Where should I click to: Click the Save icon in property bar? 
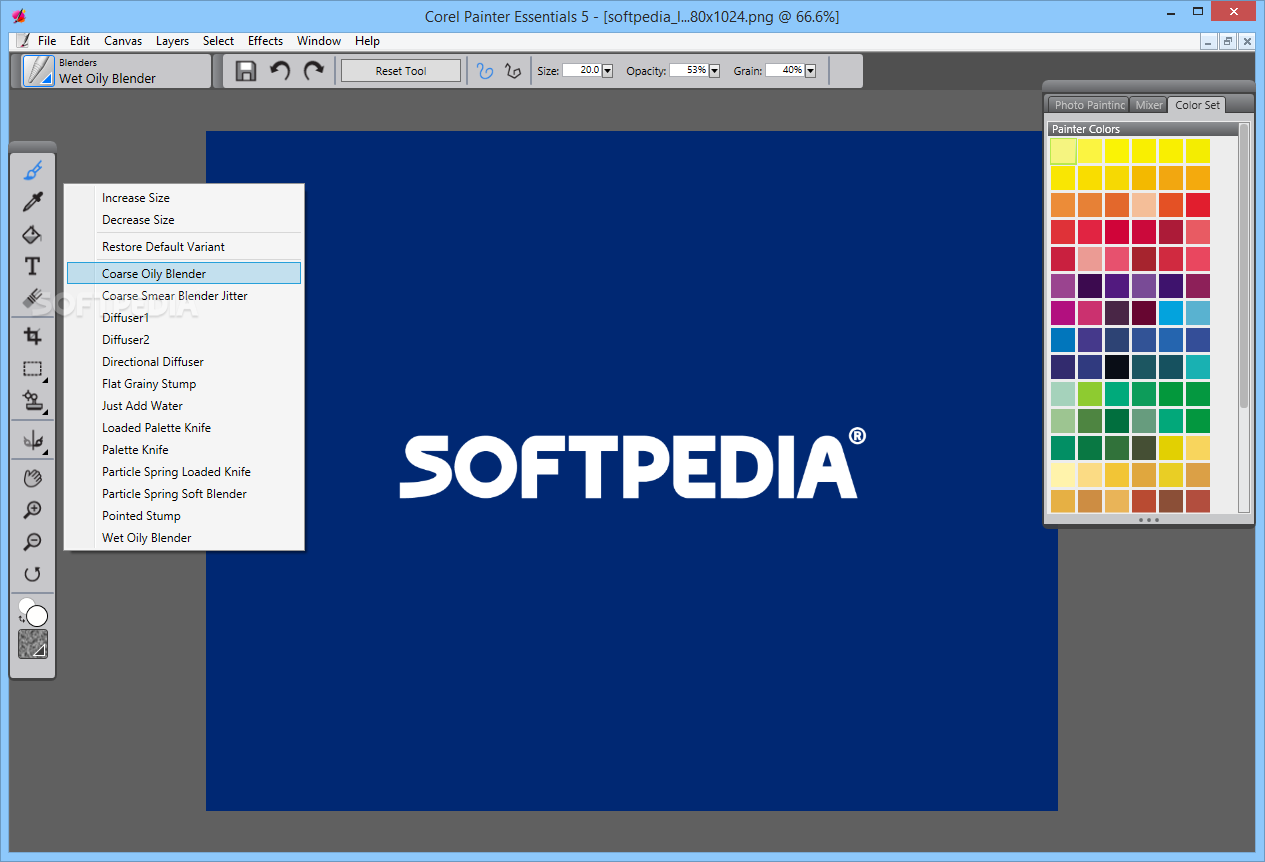246,71
